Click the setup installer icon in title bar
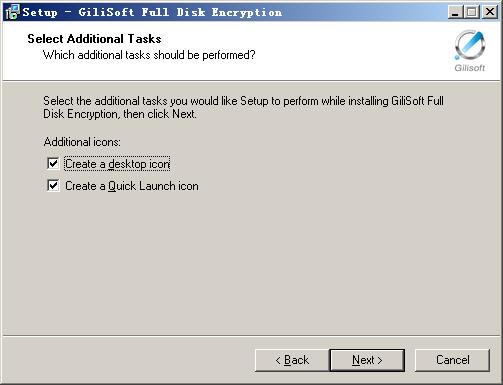 (x=12, y=12)
